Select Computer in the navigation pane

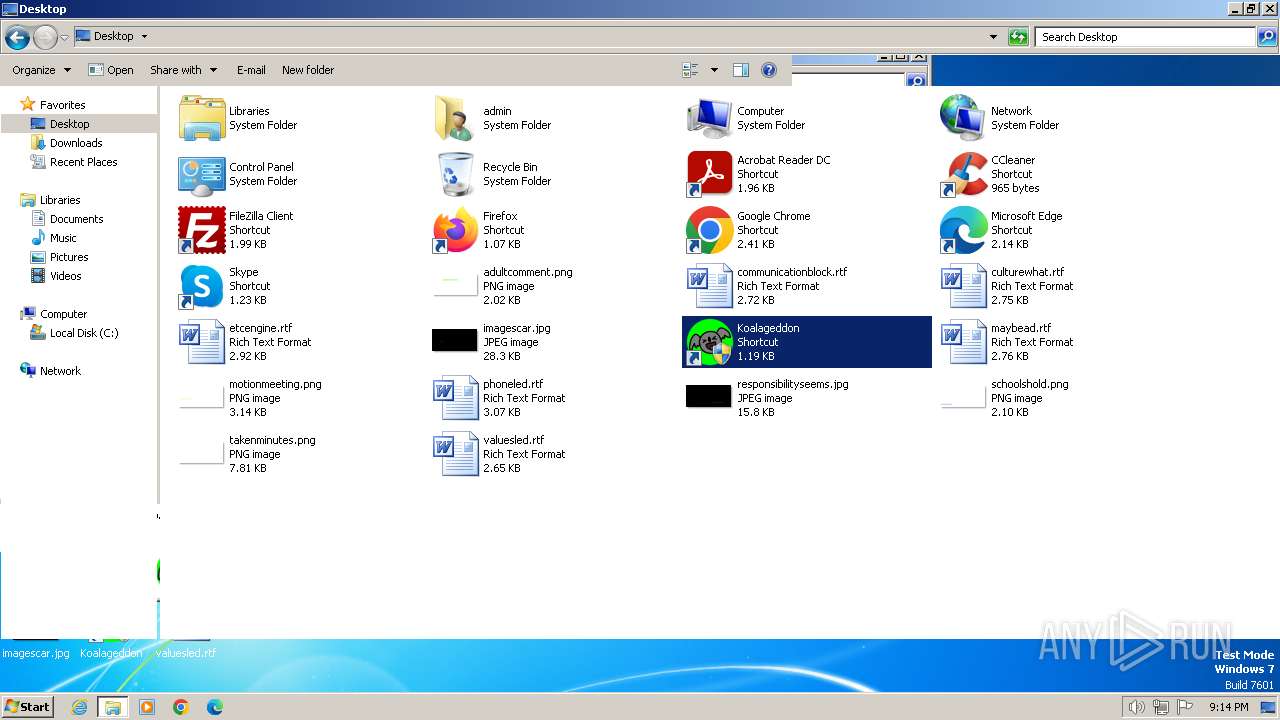pos(63,314)
